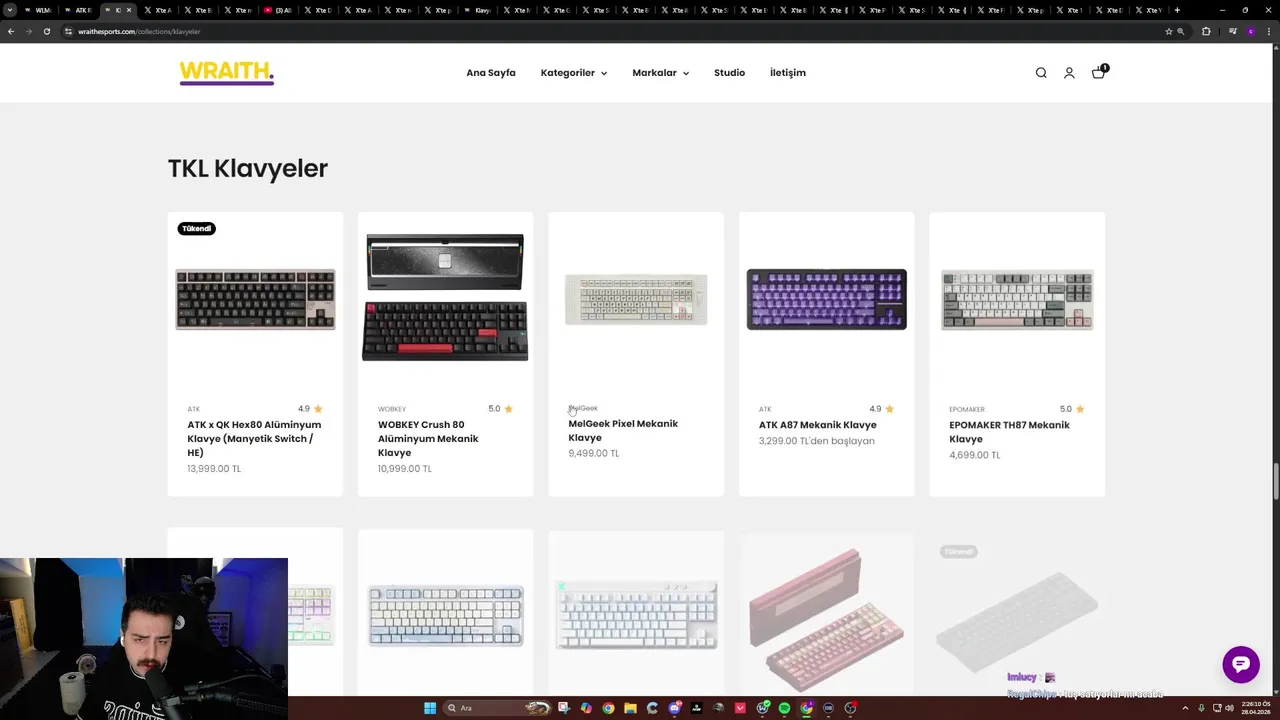This screenshot has height=720, width=1280.
Task: Switch to the ATK browser tab
Action: coord(79,10)
